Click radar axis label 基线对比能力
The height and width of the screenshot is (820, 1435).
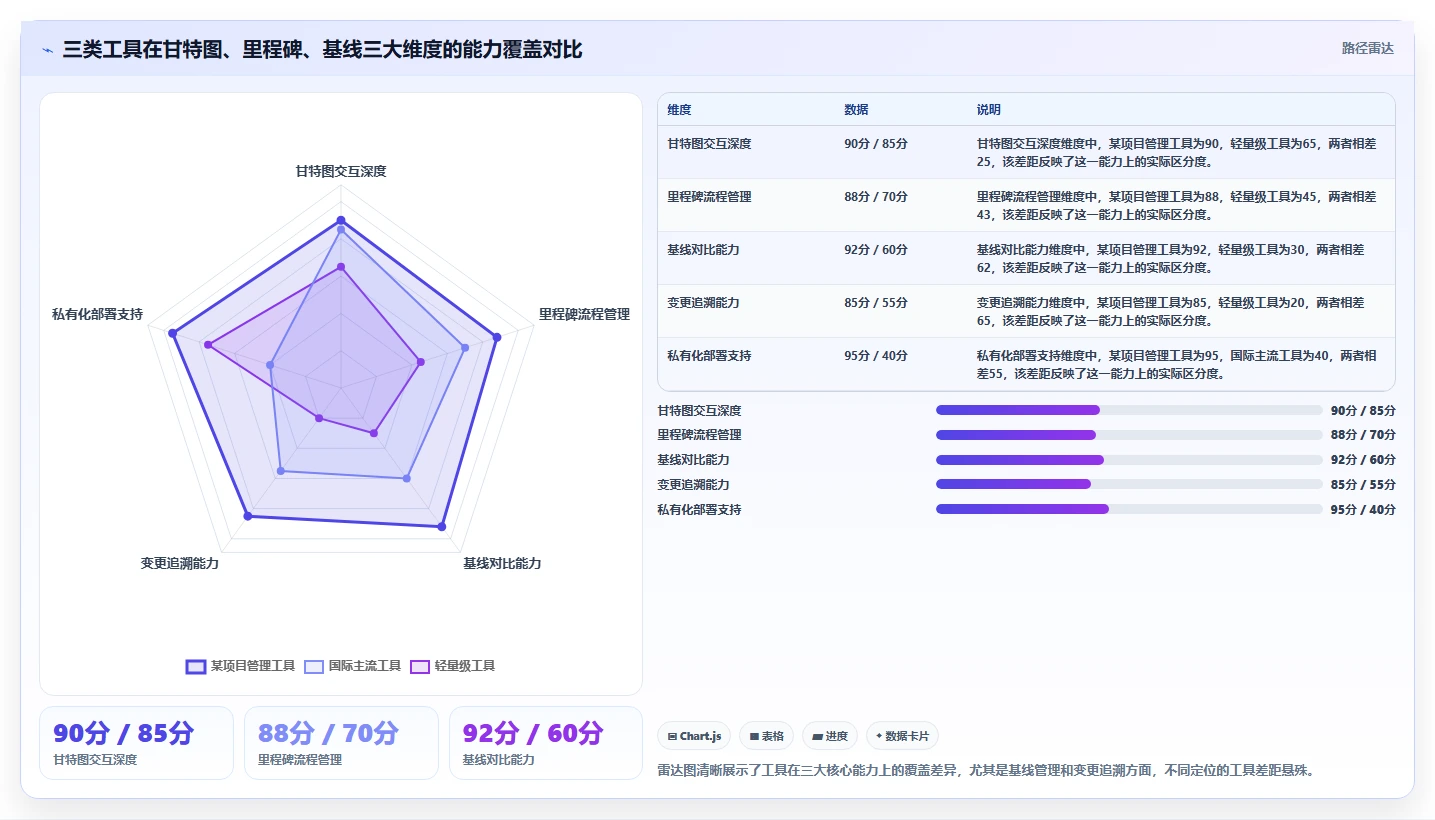502,564
